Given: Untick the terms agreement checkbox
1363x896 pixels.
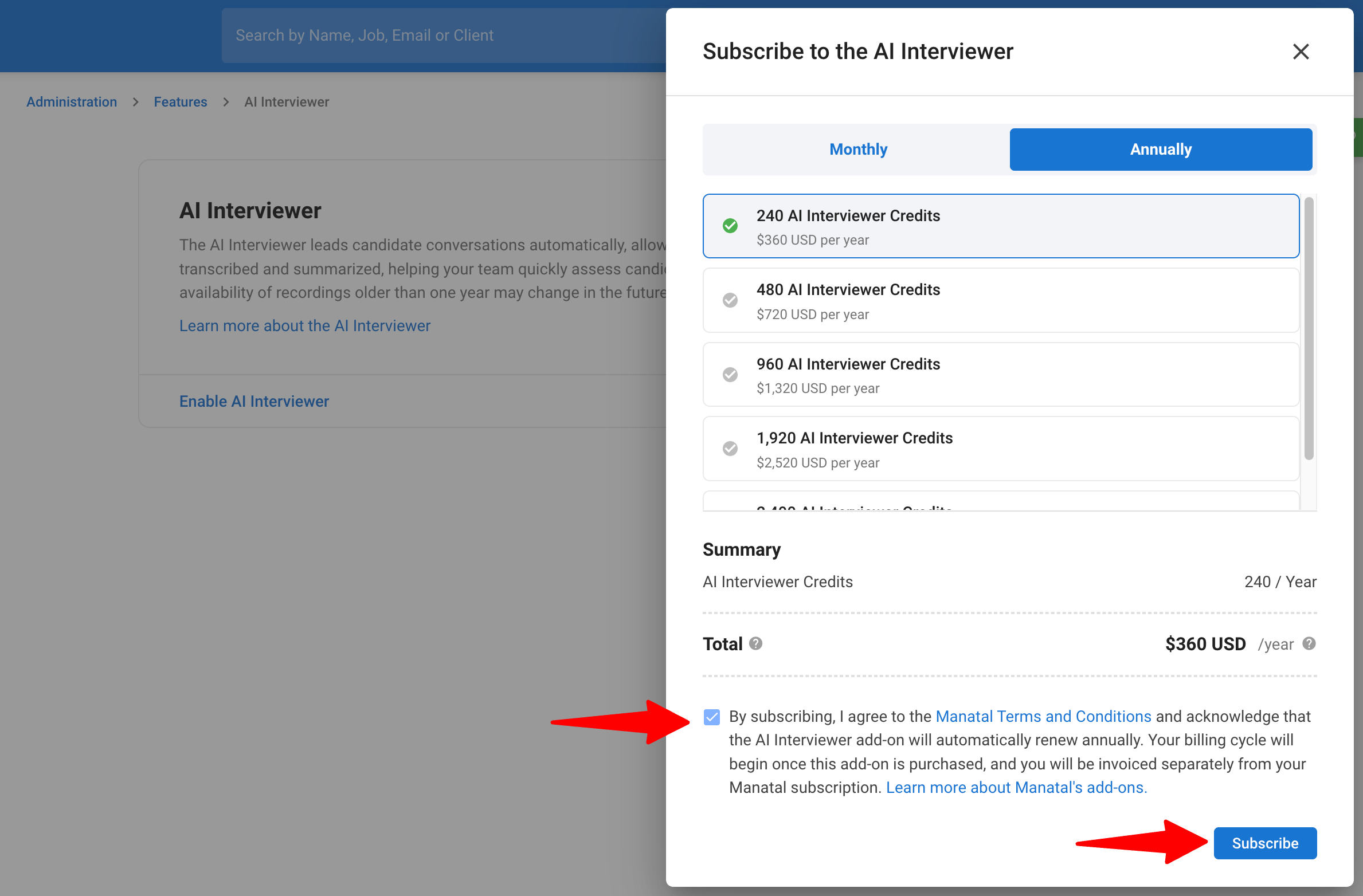Looking at the screenshot, I should coord(712,717).
